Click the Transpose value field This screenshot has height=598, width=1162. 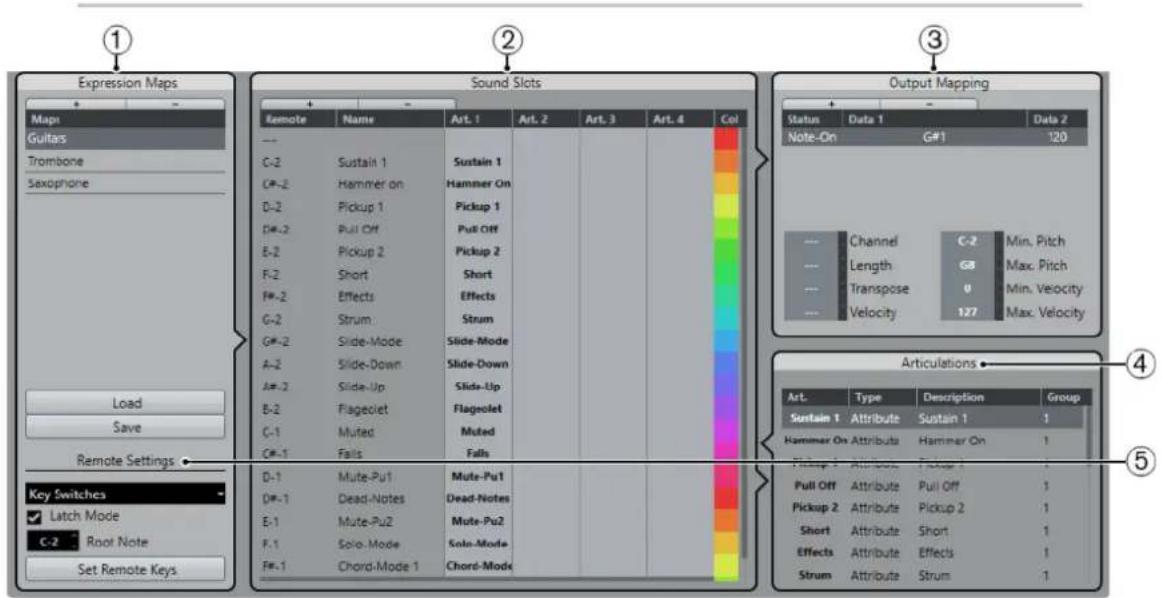(812, 288)
